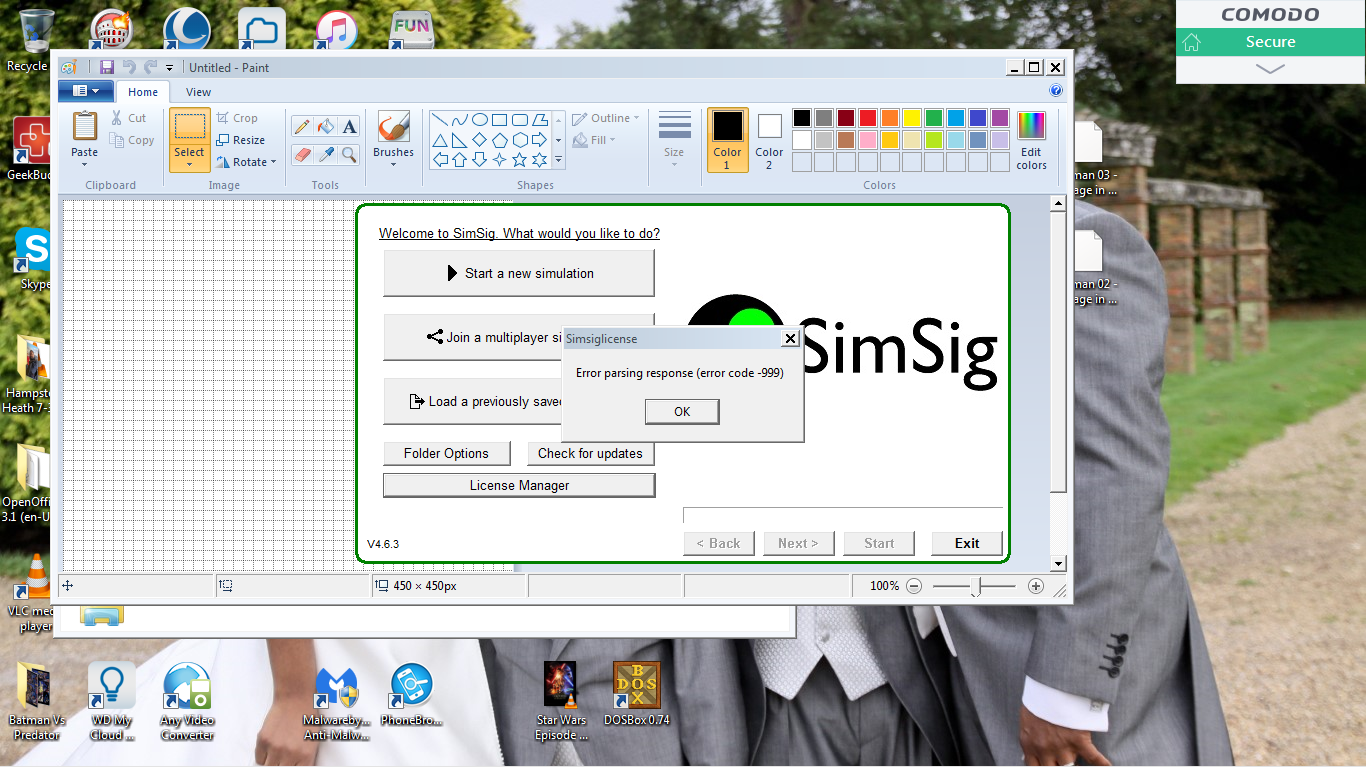Choose the Six-point star shape
This screenshot has width=1366, height=768.
539,159
